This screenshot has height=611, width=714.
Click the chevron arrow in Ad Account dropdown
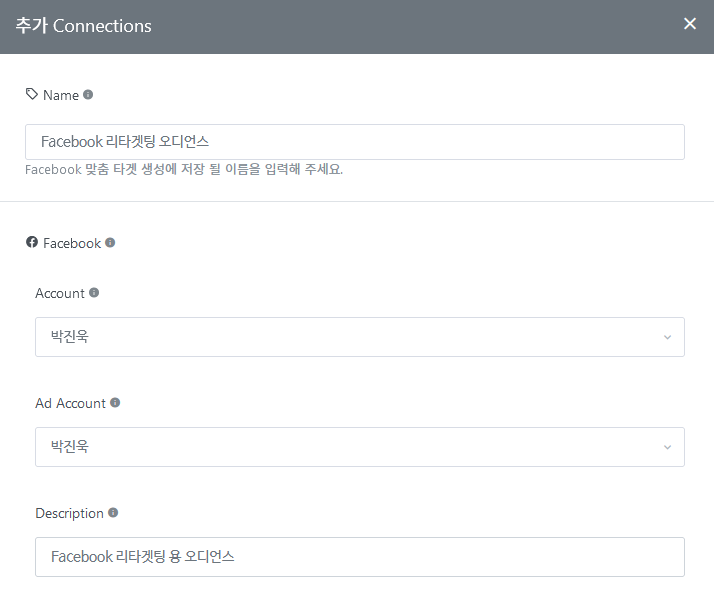point(668,448)
